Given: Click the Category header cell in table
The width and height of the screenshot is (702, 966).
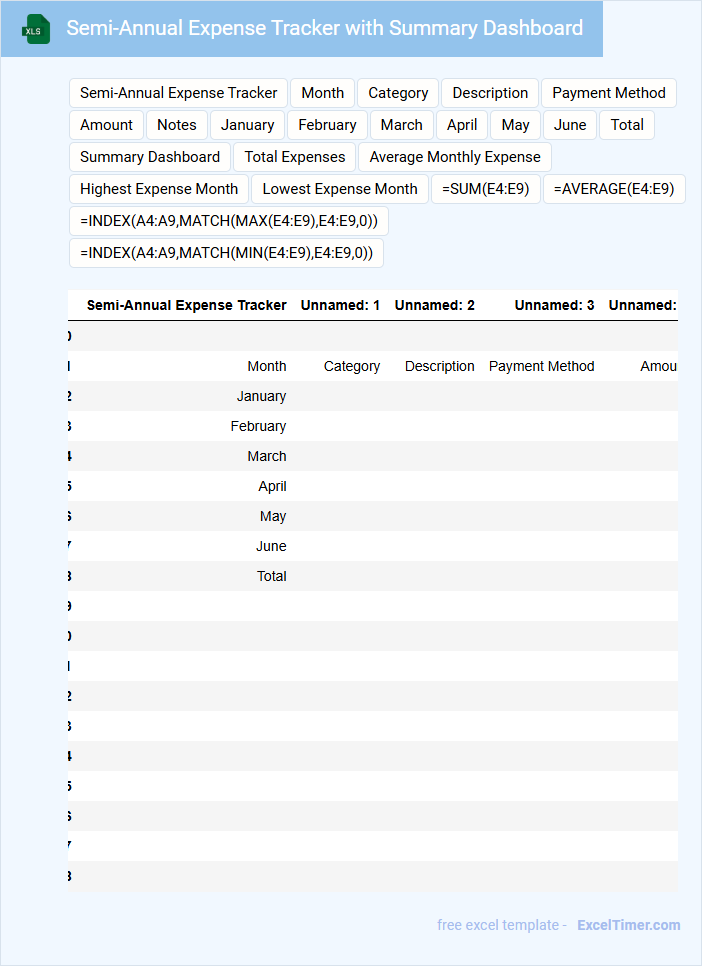Looking at the screenshot, I should 352,367.
